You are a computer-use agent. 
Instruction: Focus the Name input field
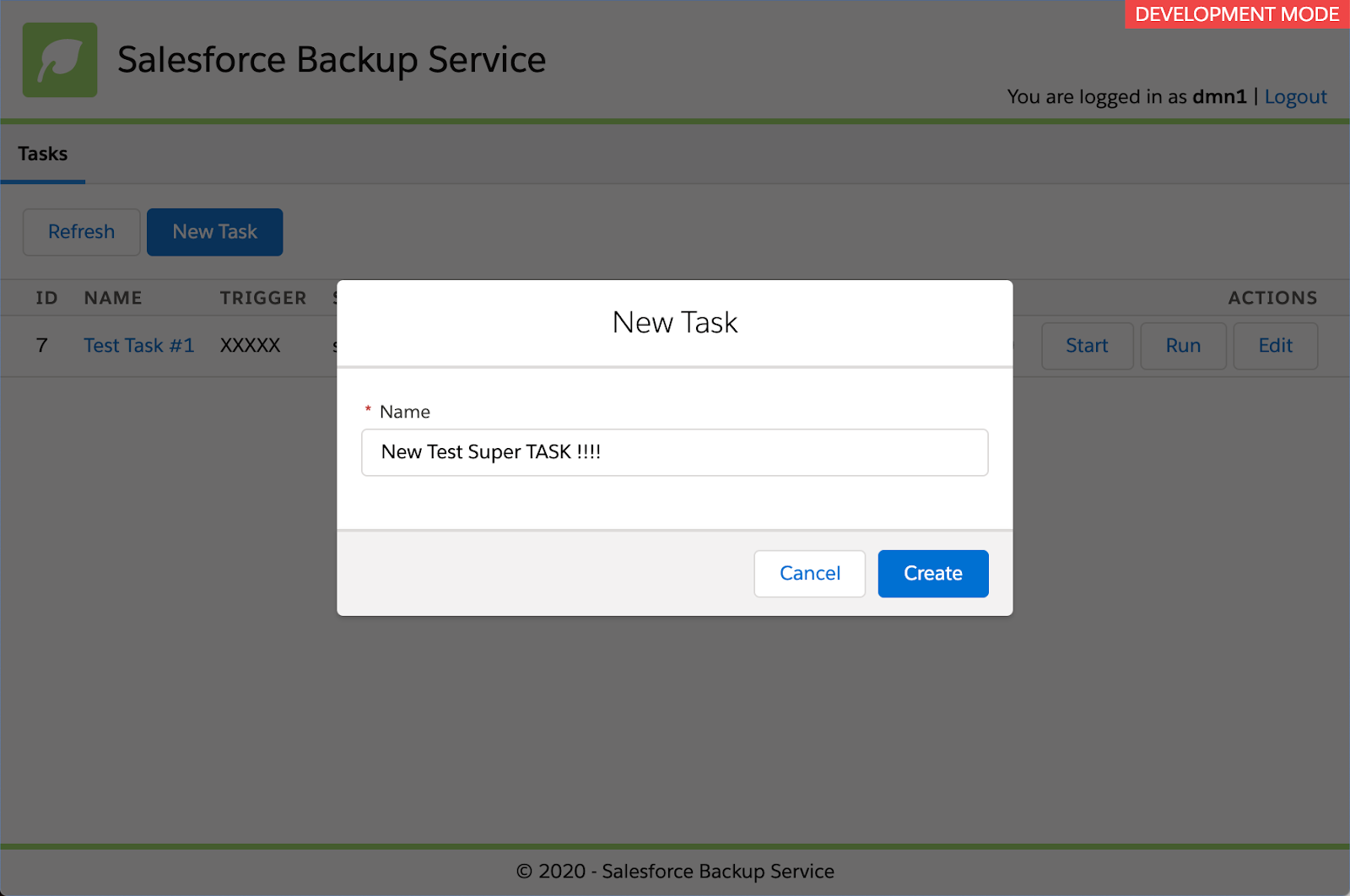pyautogui.click(x=675, y=452)
